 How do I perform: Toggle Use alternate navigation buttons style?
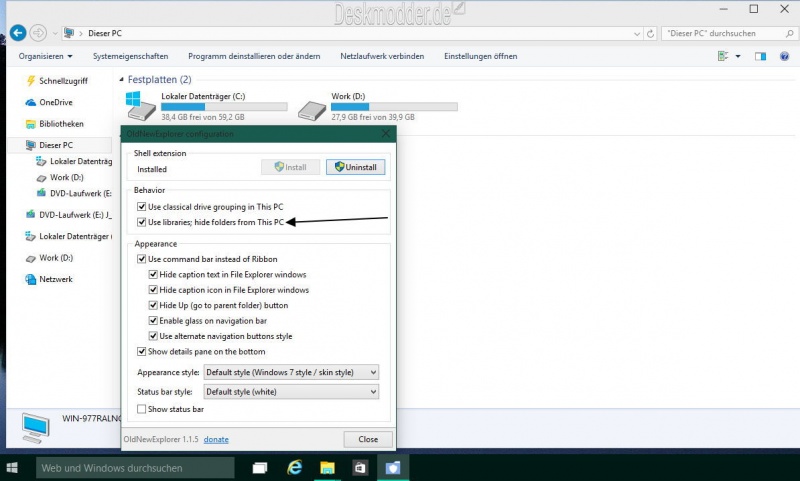click(153, 336)
